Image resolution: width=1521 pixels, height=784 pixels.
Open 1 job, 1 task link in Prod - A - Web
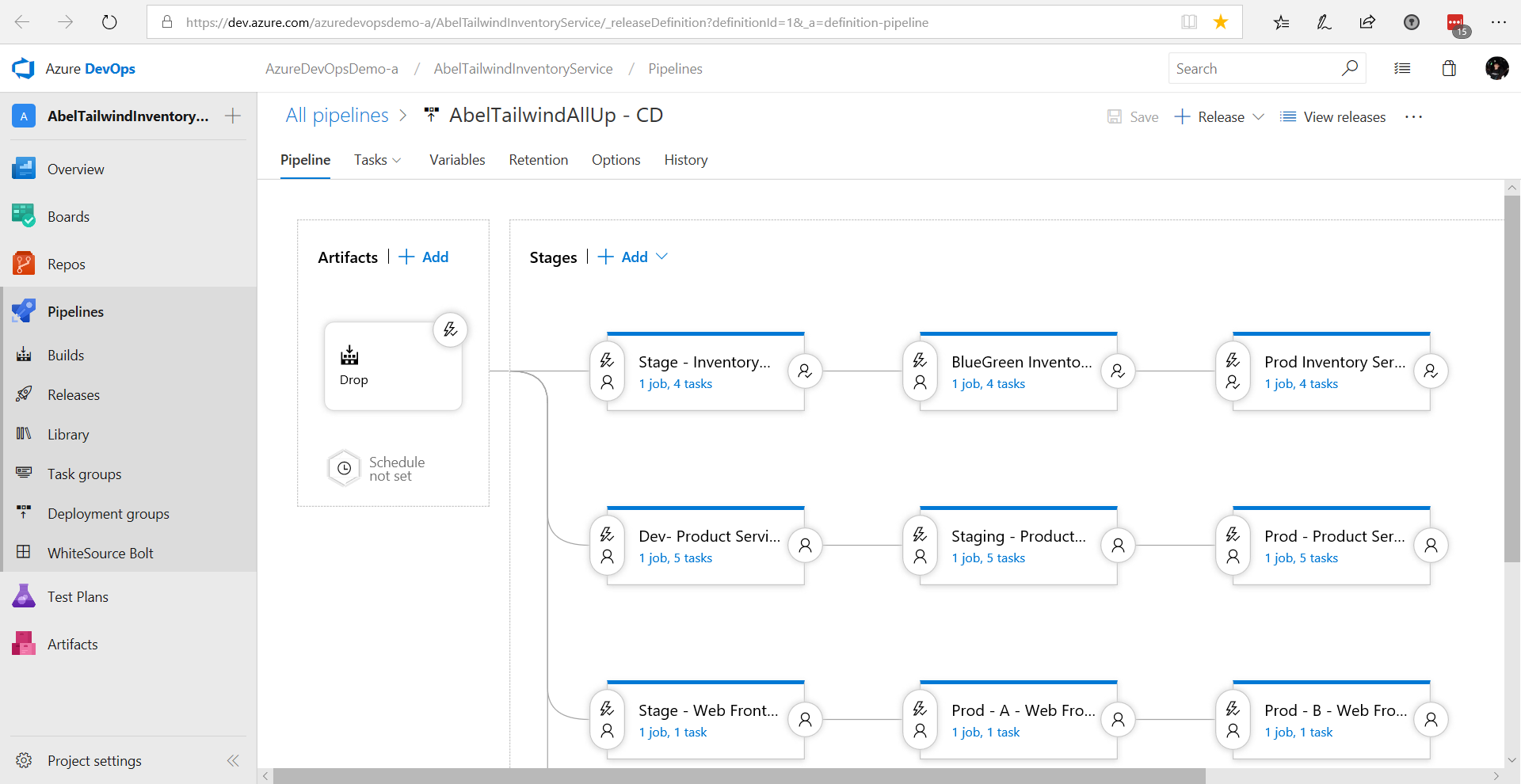(x=985, y=733)
